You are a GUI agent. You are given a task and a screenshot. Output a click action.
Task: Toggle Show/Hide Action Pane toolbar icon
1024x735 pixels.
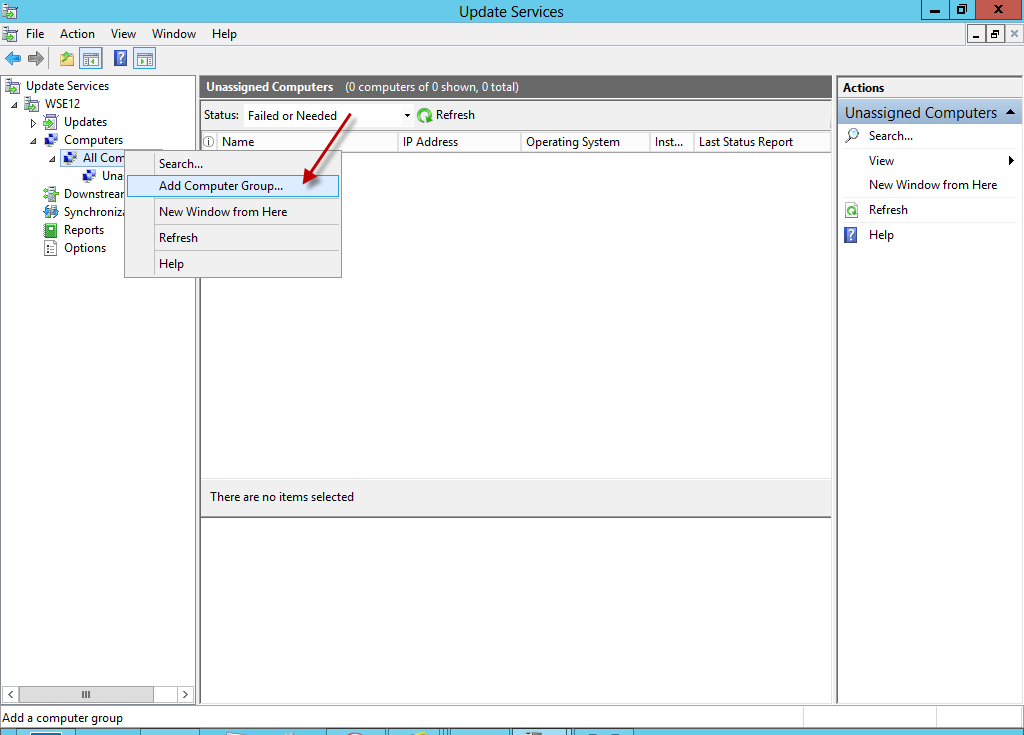point(145,59)
